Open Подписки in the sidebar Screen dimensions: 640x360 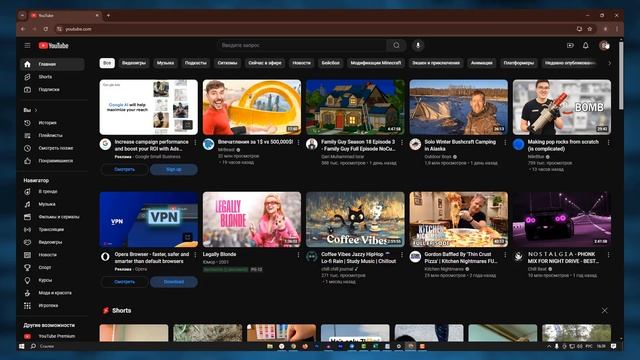tap(52, 89)
